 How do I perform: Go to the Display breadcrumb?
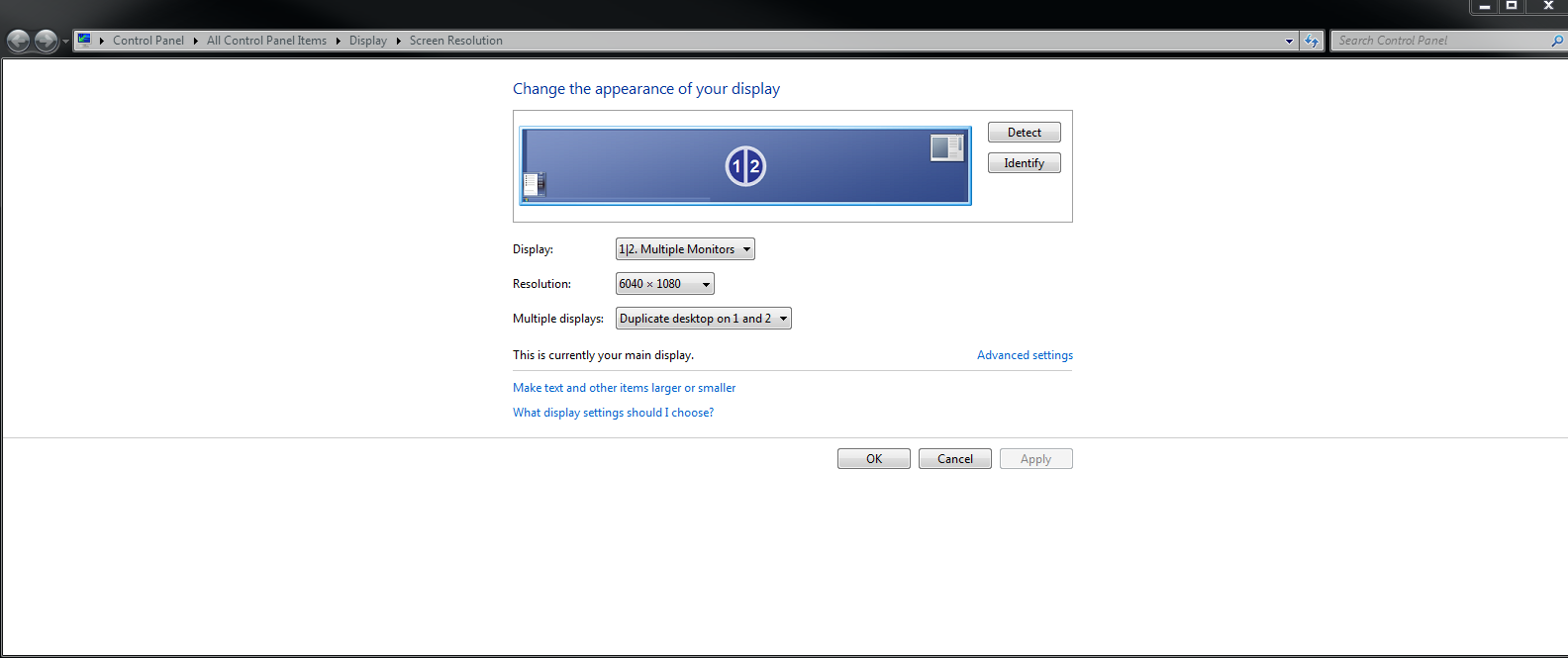pyautogui.click(x=367, y=41)
